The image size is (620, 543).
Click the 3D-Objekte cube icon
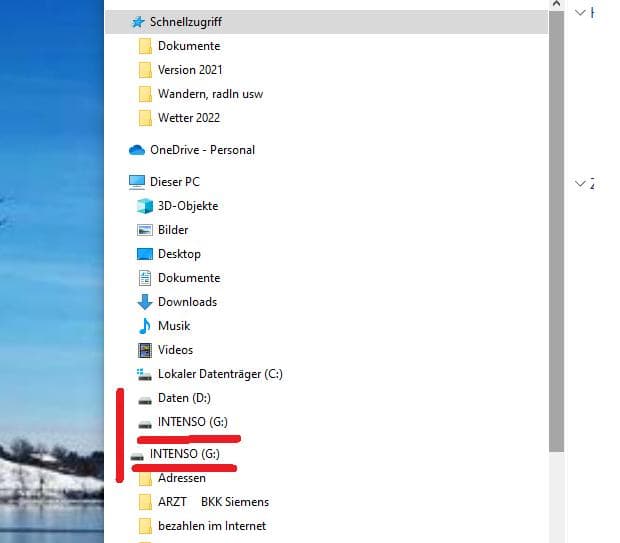click(145, 206)
